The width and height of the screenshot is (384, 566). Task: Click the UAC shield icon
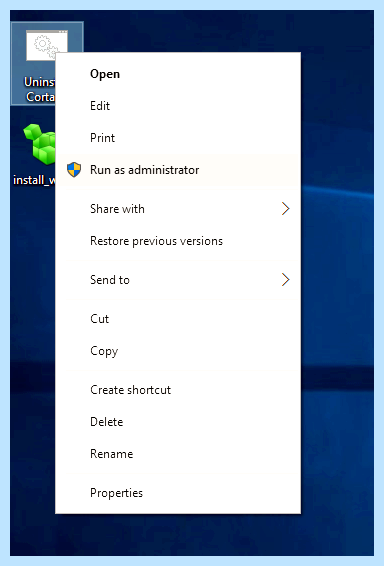coord(74,170)
